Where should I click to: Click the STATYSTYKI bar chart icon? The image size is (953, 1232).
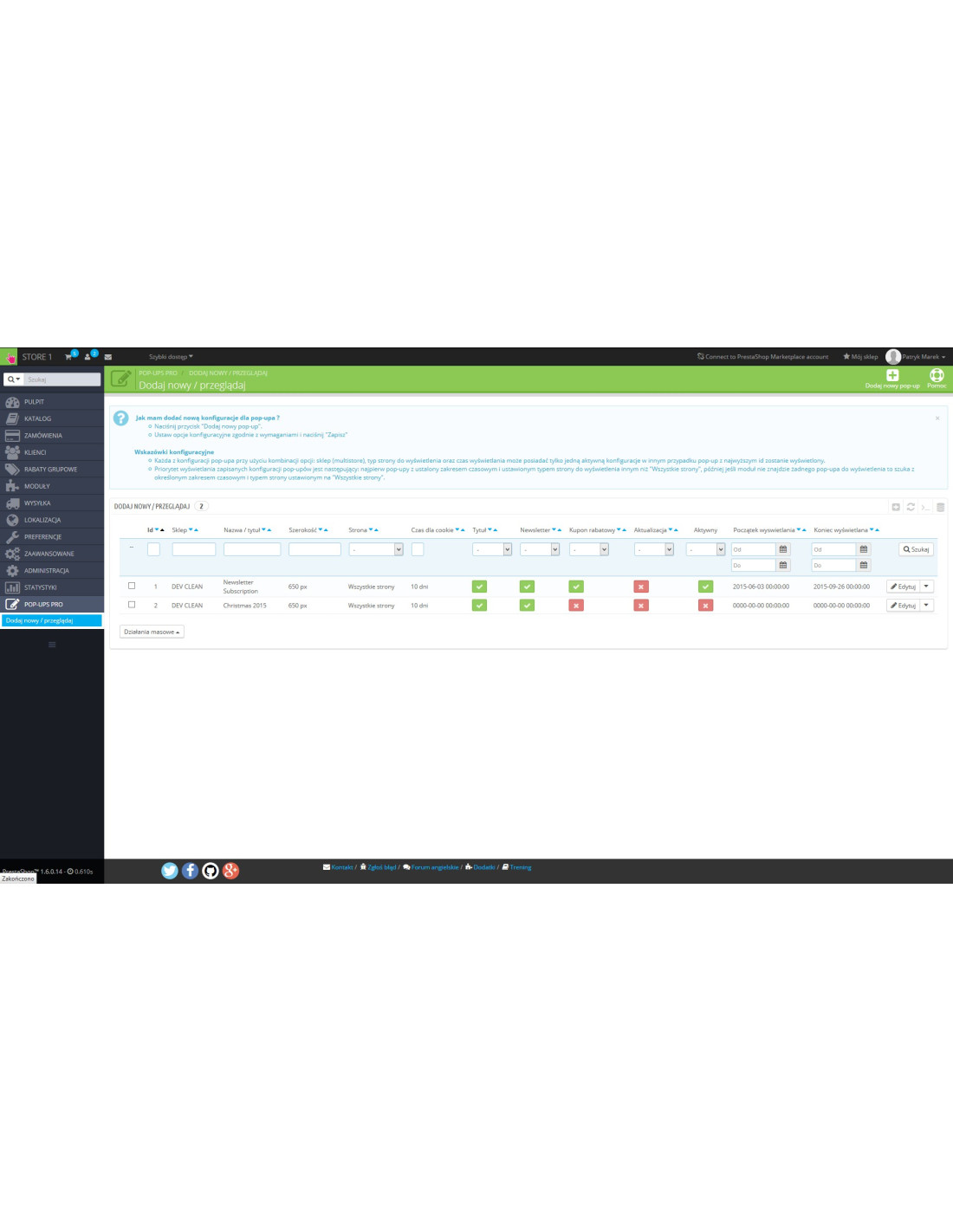pyautogui.click(x=12, y=587)
